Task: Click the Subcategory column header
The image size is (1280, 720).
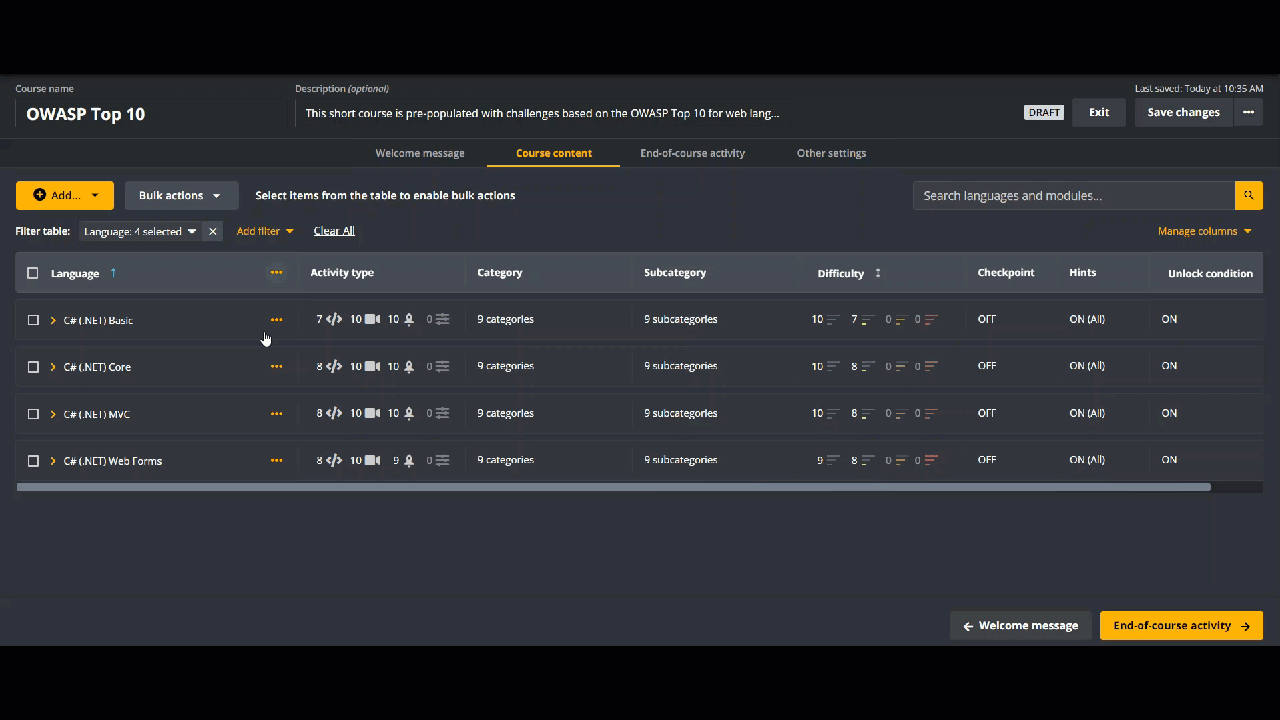Action: [x=675, y=272]
